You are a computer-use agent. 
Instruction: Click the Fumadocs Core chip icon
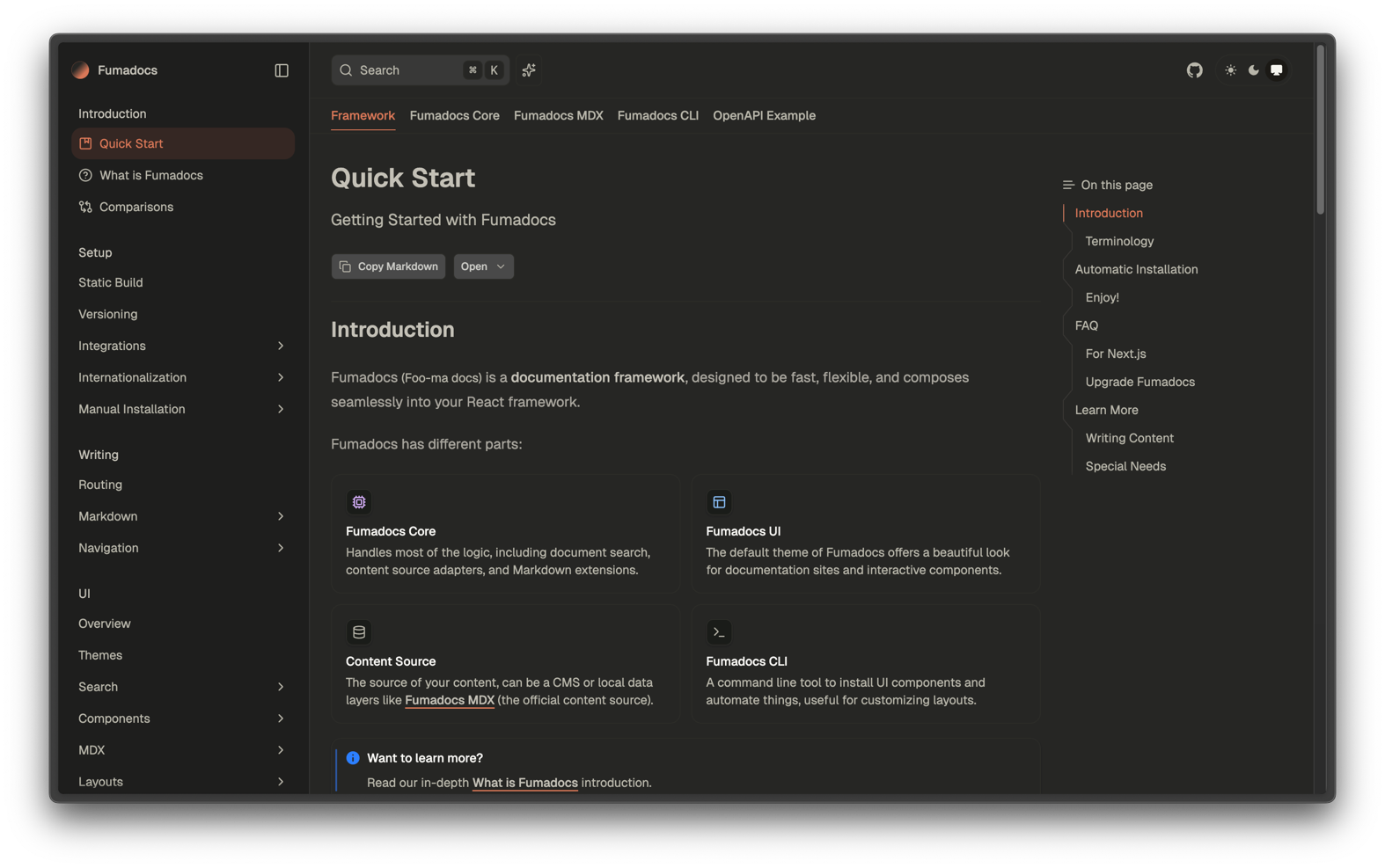click(359, 502)
